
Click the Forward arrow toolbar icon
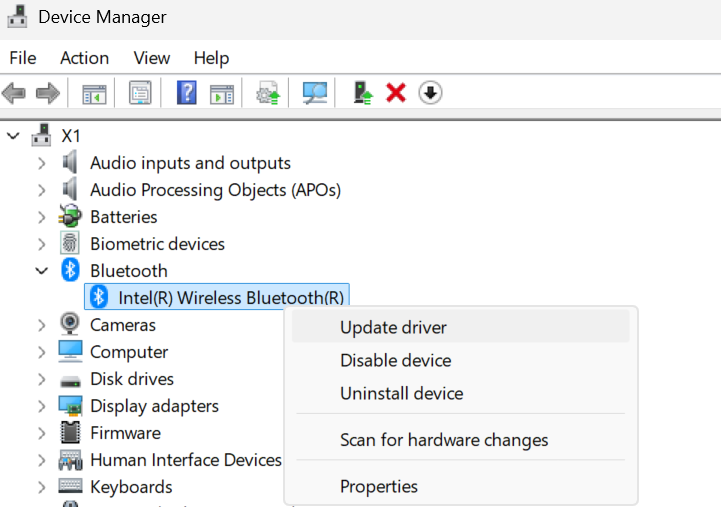(x=48, y=93)
